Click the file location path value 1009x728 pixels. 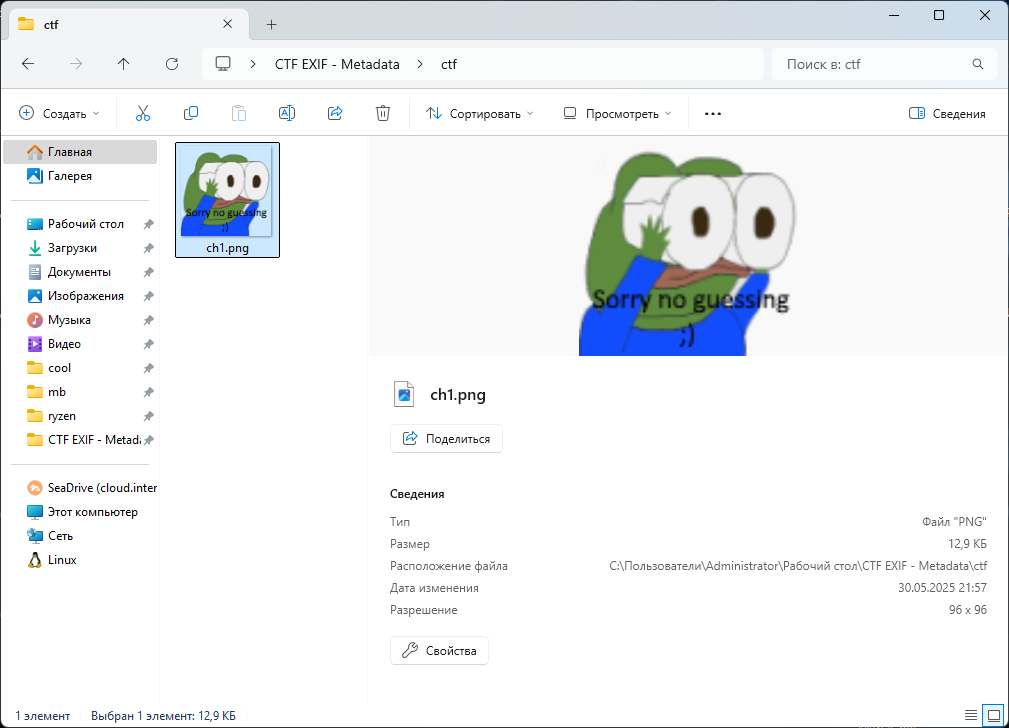[x=798, y=566]
